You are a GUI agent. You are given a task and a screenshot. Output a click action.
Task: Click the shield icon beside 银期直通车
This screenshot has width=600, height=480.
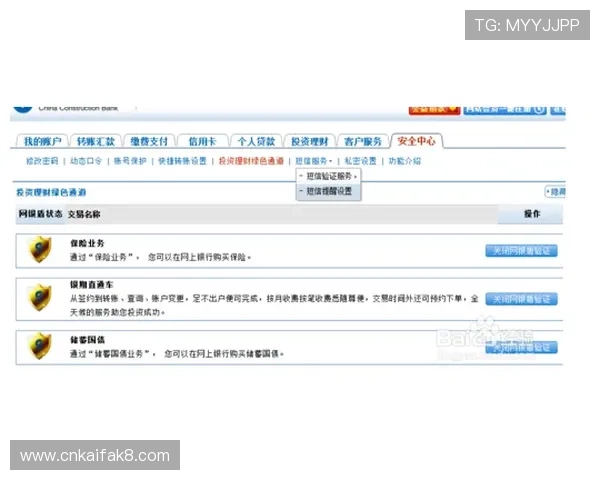click(x=39, y=297)
